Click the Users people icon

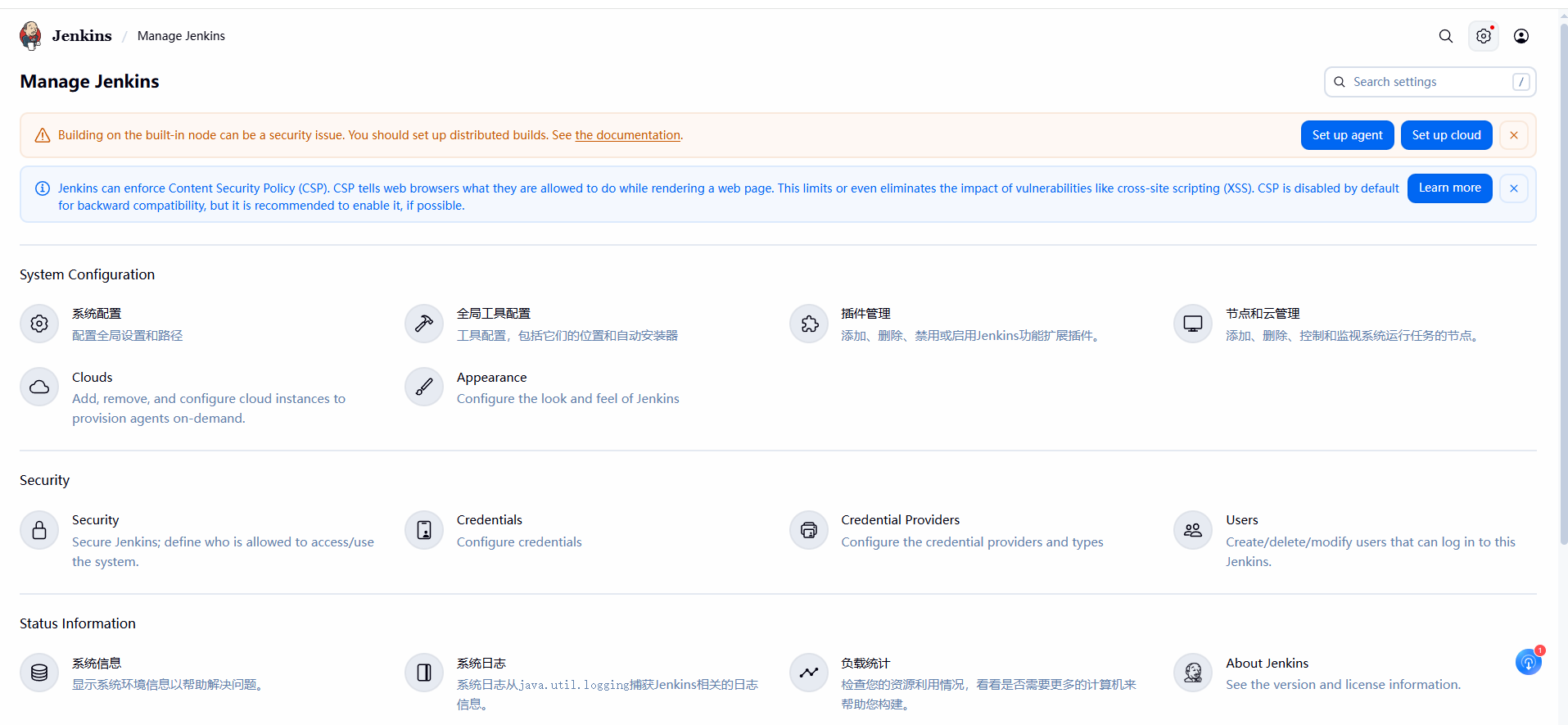1193,531
